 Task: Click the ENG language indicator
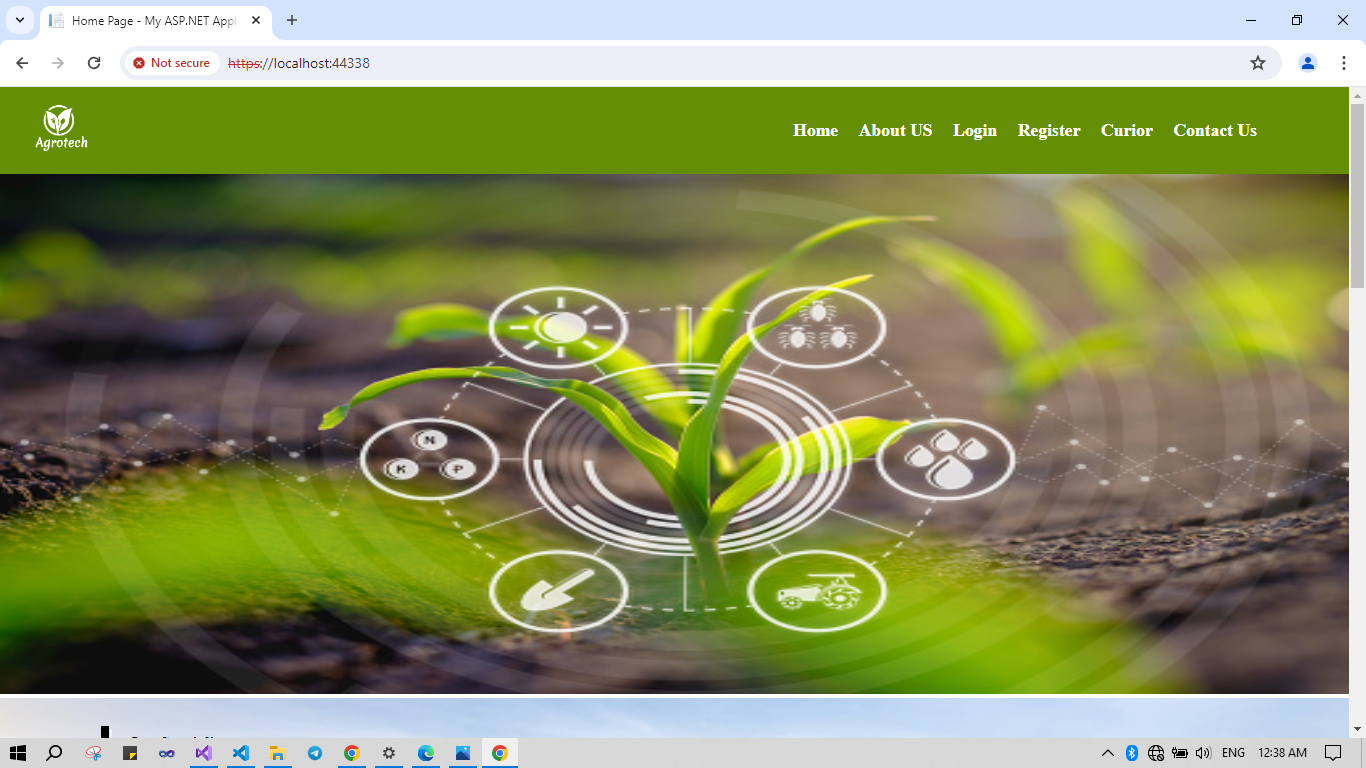tap(1233, 753)
